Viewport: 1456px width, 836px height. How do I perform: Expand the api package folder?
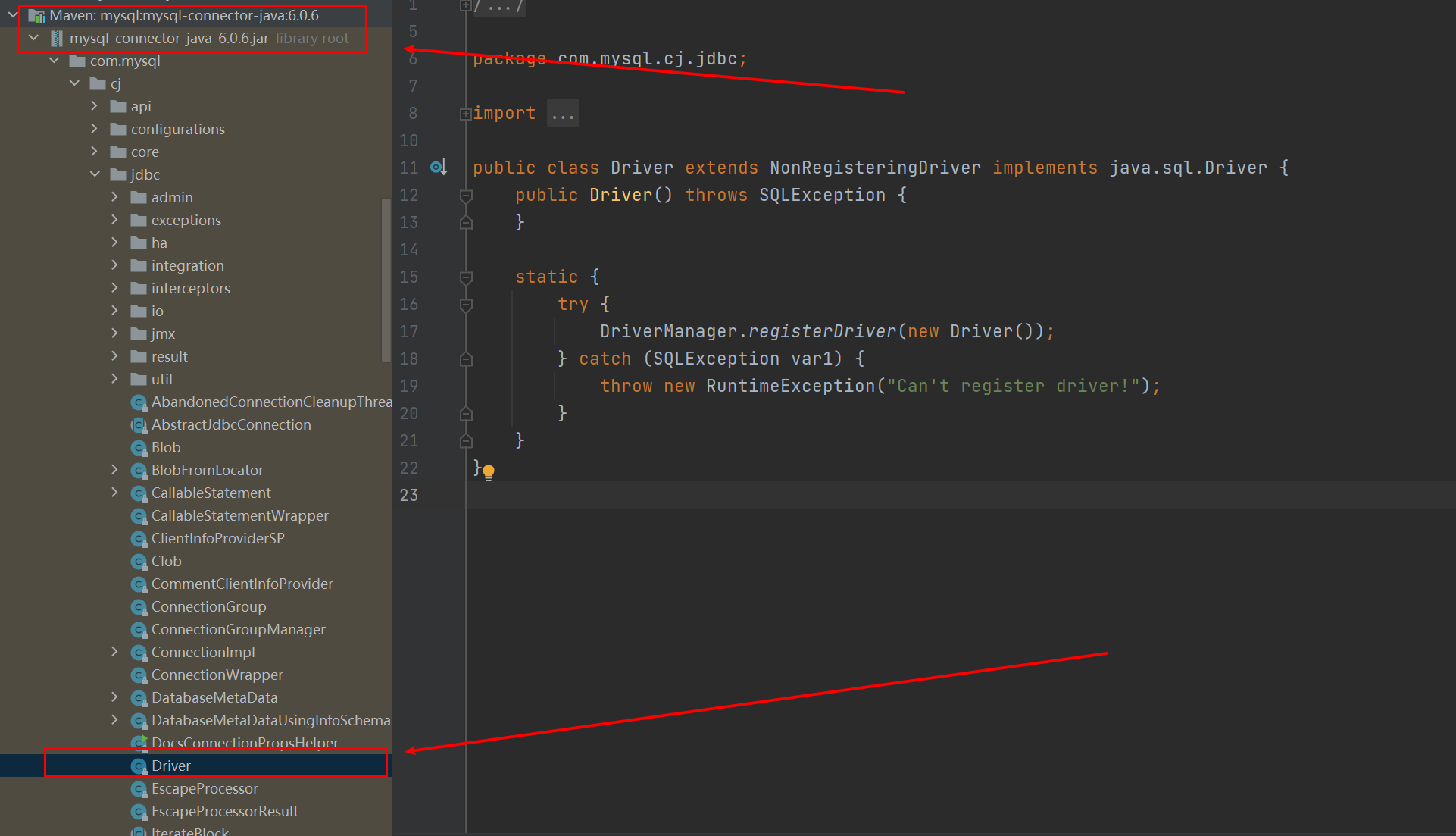coord(95,106)
